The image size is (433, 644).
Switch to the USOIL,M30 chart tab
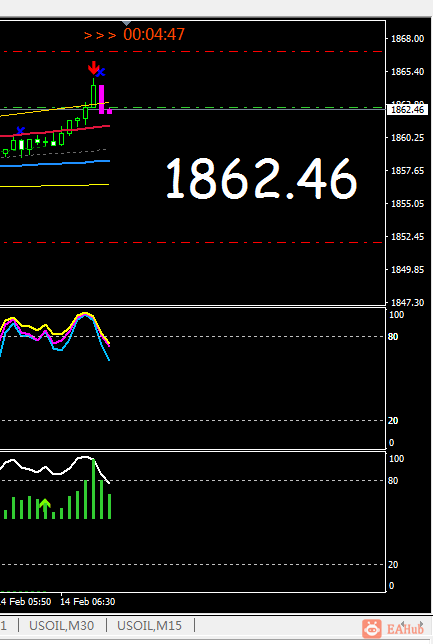click(x=62, y=626)
